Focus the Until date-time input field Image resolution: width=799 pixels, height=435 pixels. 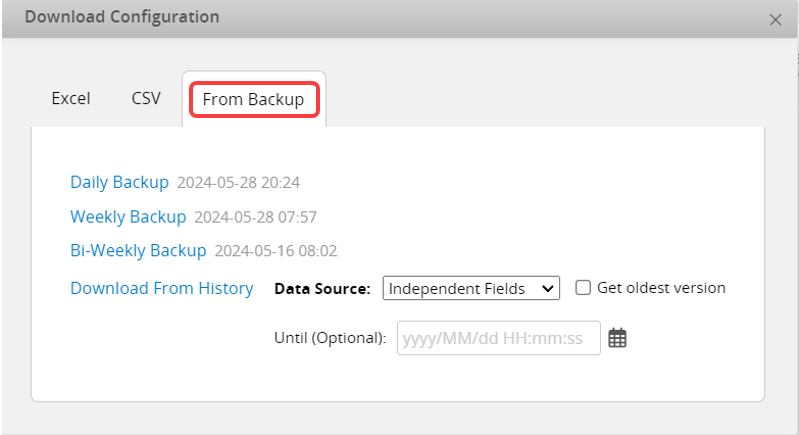pos(498,338)
